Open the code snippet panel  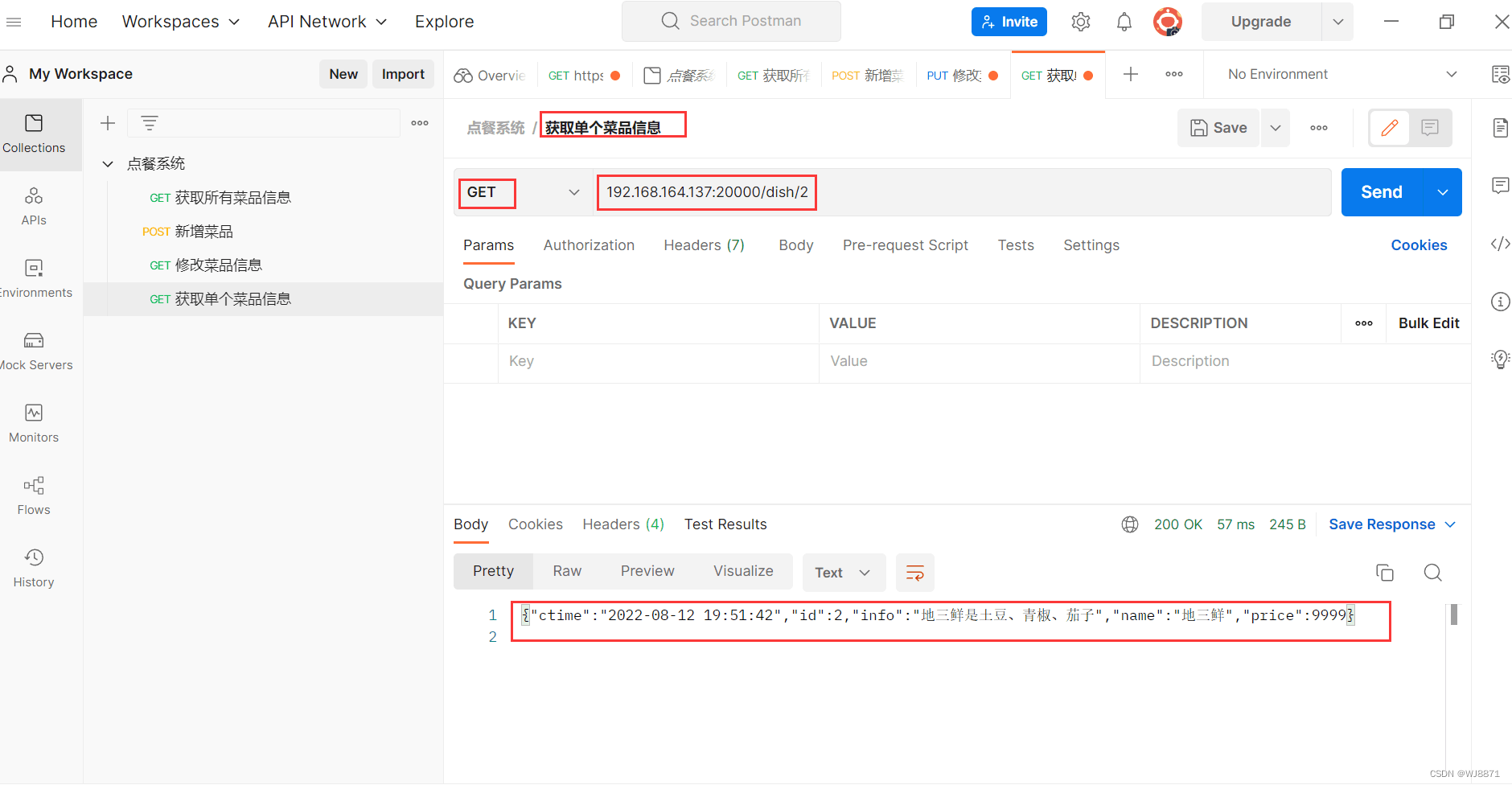pos(1501,244)
